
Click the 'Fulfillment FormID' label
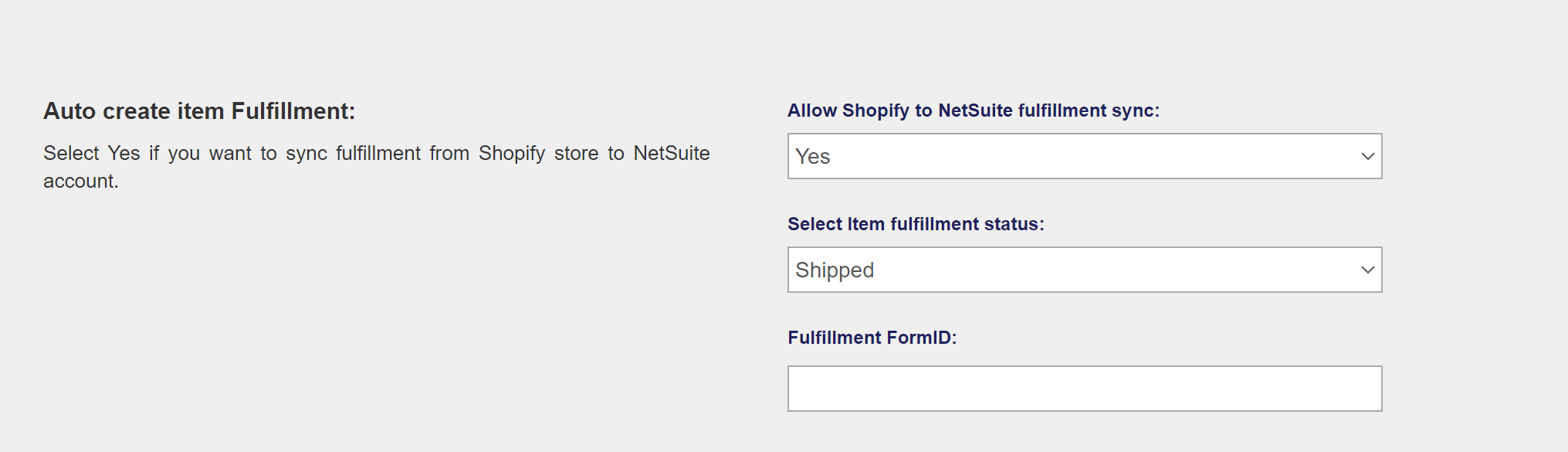tap(872, 338)
